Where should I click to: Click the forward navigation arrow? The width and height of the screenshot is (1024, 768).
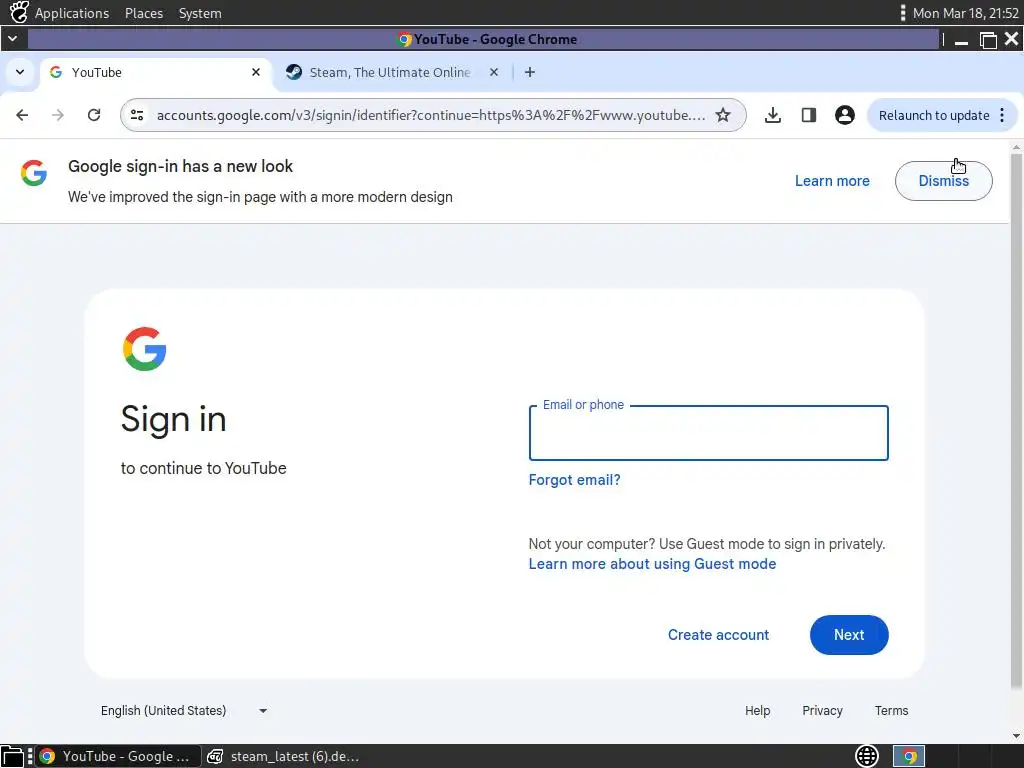pos(58,116)
